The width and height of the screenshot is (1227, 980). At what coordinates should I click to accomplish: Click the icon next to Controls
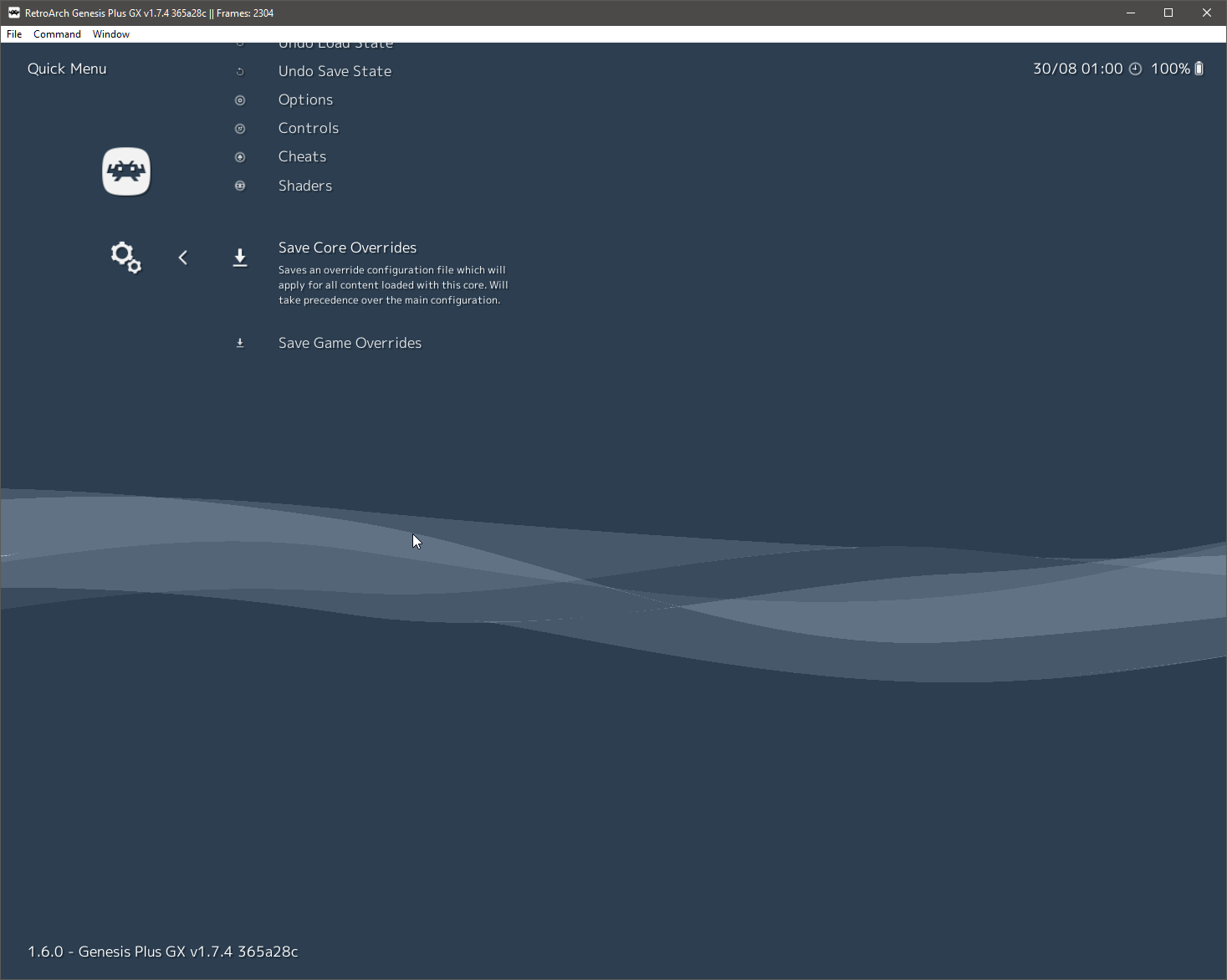coord(240,129)
